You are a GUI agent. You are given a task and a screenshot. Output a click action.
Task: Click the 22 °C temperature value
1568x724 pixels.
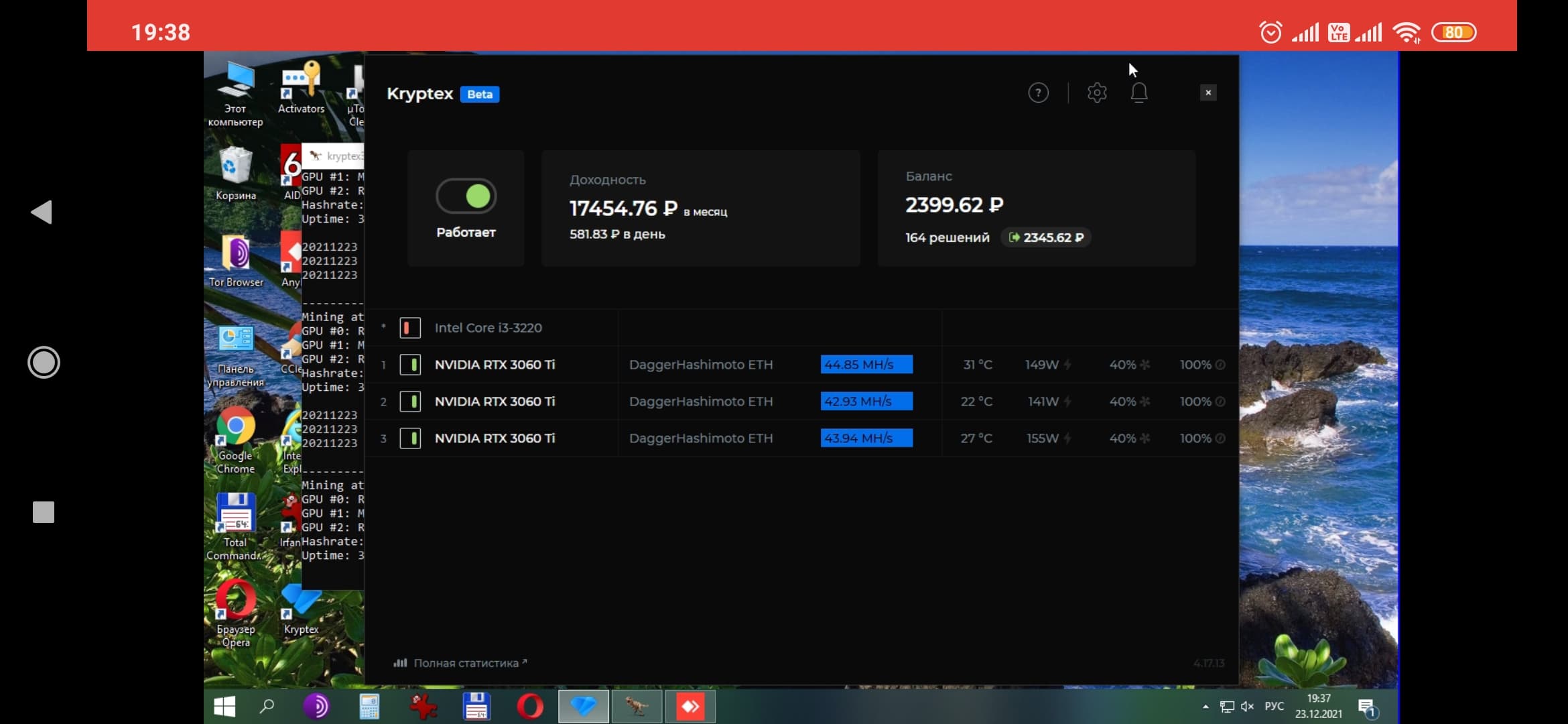pyautogui.click(x=976, y=402)
